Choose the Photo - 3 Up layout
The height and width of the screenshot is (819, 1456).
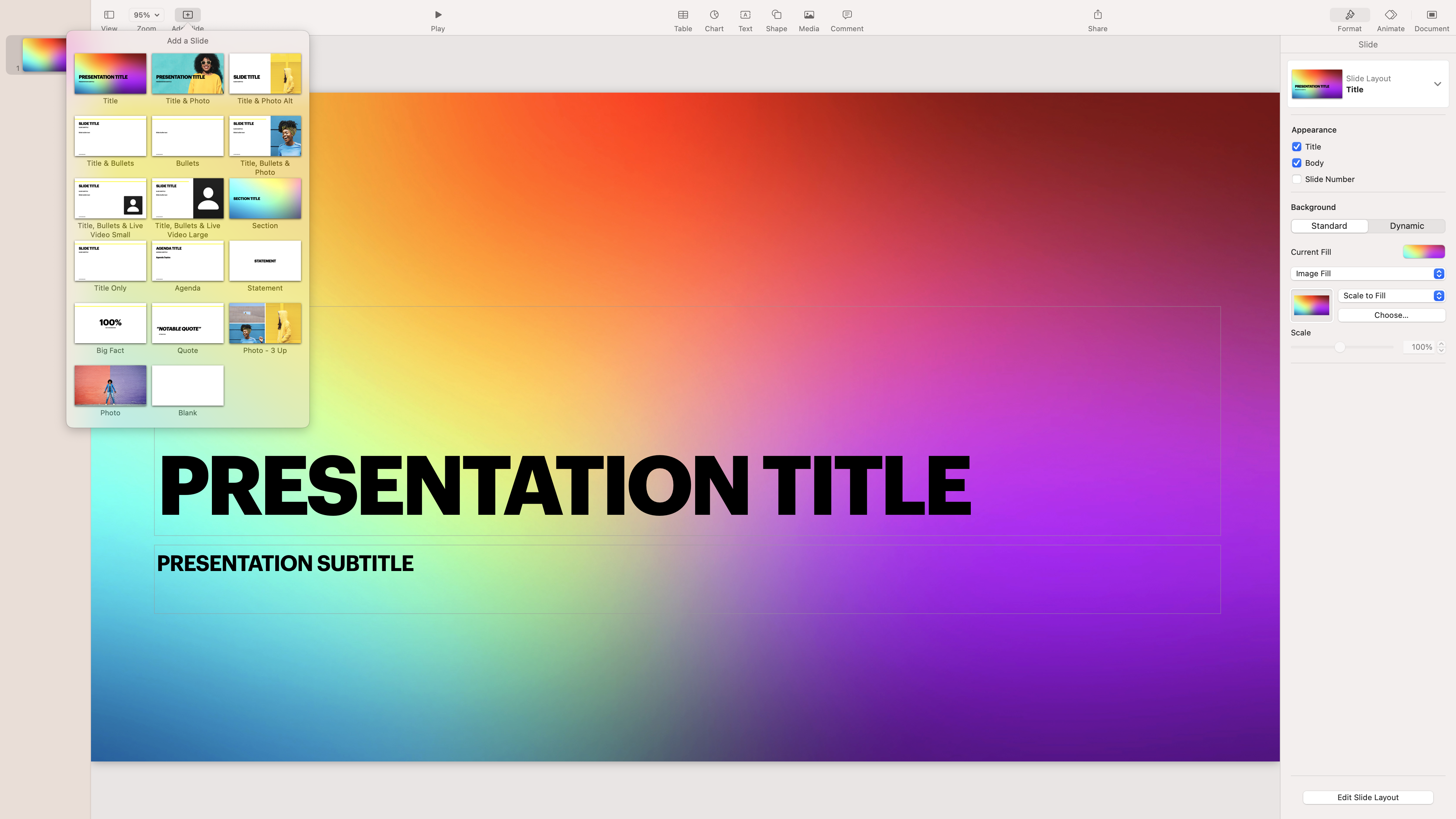pyautogui.click(x=265, y=323)
